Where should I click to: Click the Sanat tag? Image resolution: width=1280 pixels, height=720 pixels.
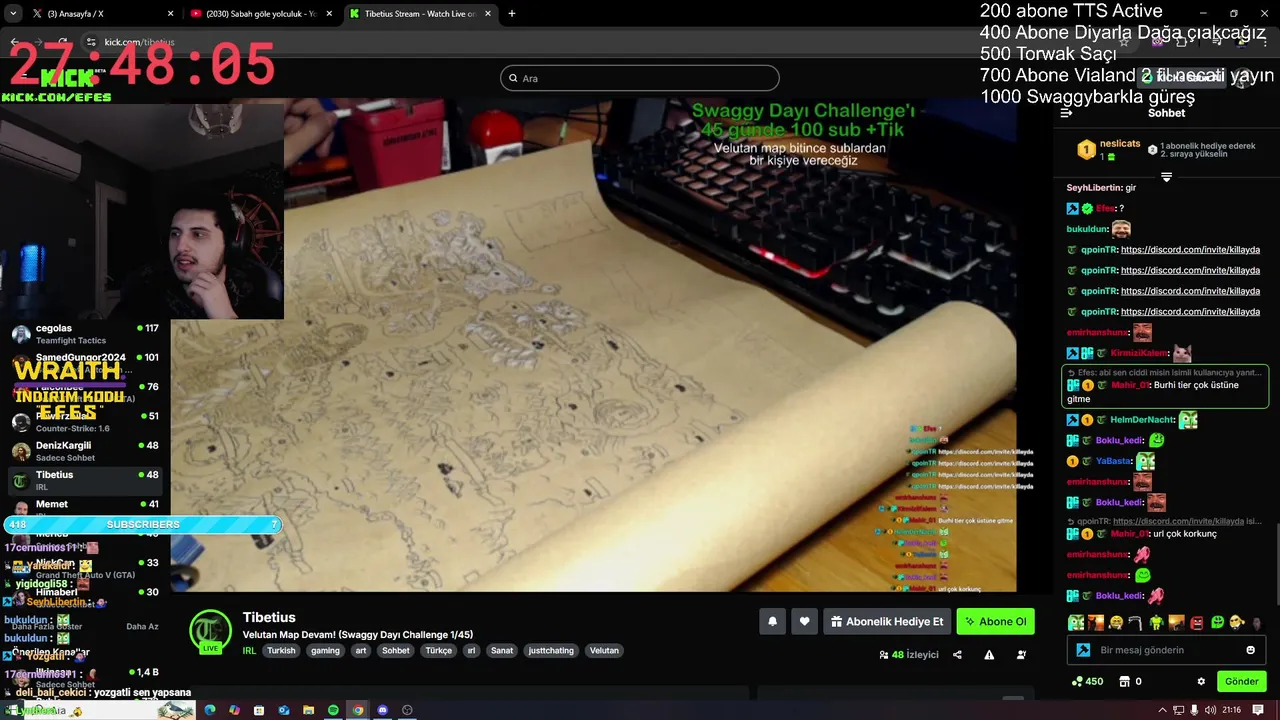click(x=502, y=650)
